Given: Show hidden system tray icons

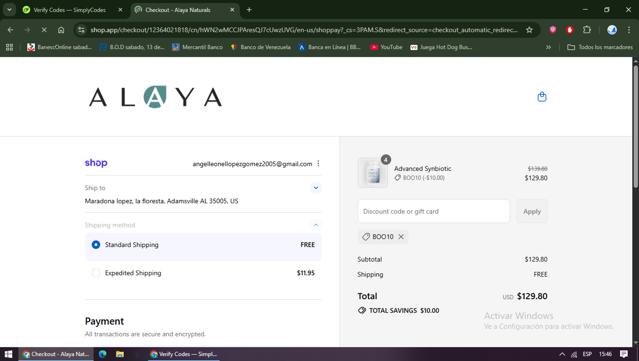Looking at the screenshot, I should (562, 354).
